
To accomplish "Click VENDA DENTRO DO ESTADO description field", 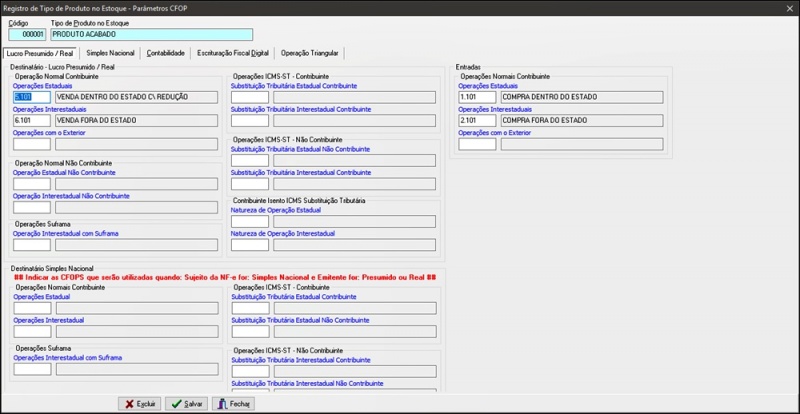I will (136, 97).
